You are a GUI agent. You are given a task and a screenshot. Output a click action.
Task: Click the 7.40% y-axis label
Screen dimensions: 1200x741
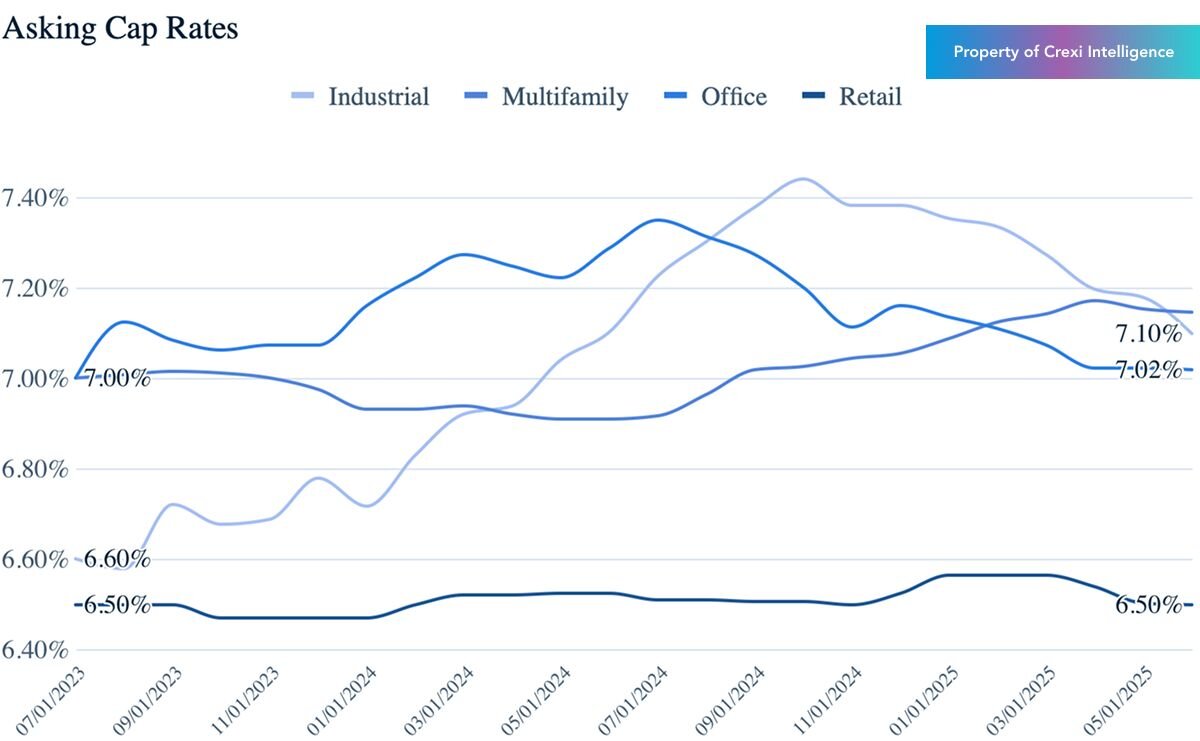tap(35, 198)
